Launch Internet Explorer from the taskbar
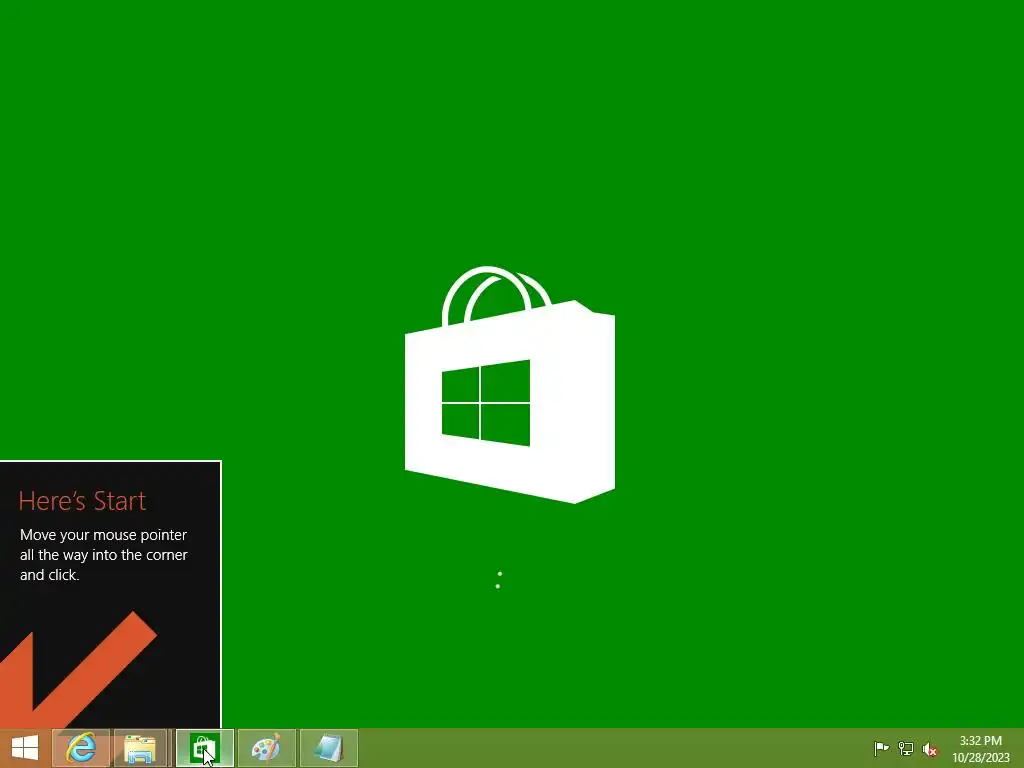This screenshot has height=768, width=1024. 81,748
